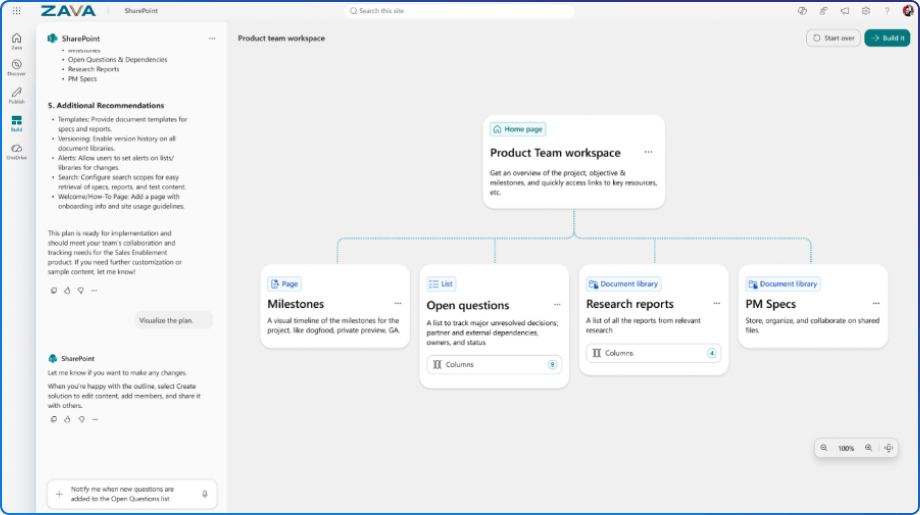Viewport: 920px width, 515px height.
Task: Click '5. Additional Recommendations' heading
Action: [x=106, y=106]
